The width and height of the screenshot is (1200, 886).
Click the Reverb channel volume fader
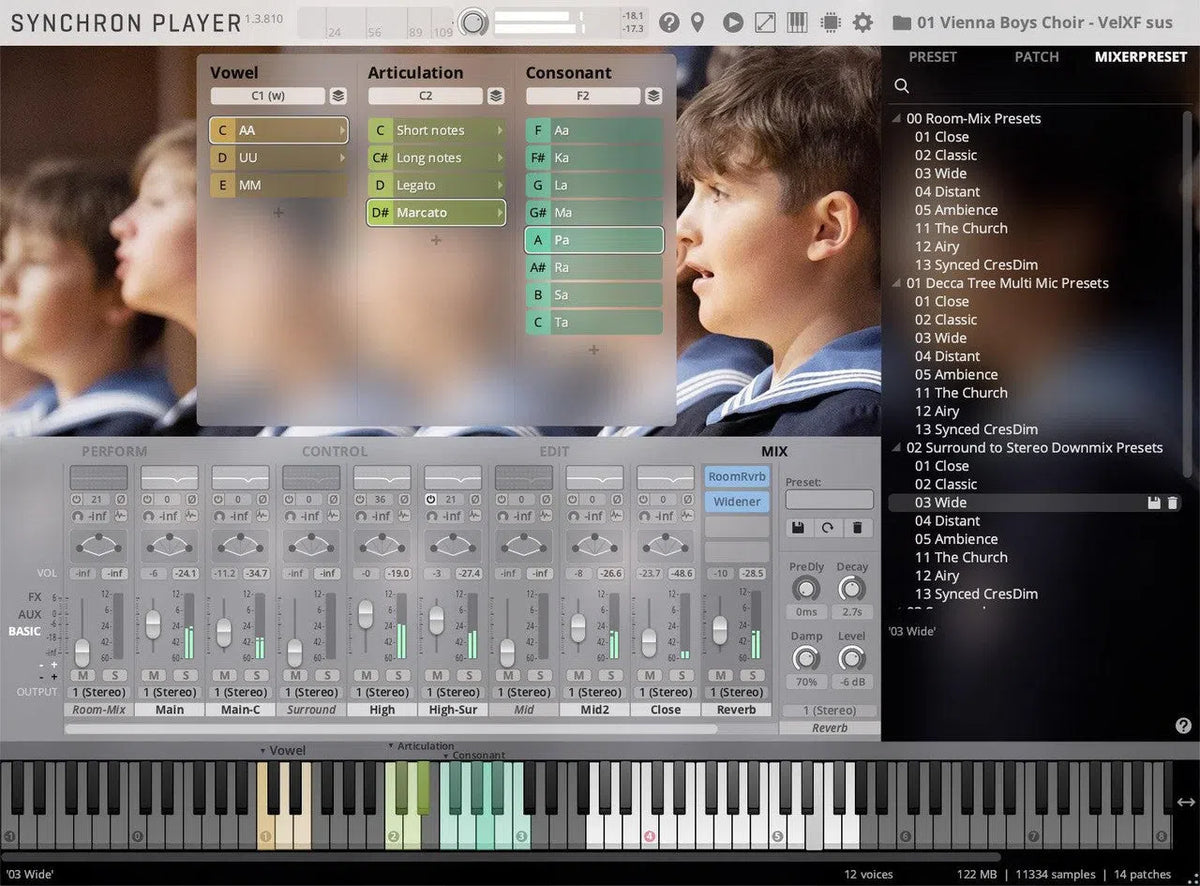(719, 629)
